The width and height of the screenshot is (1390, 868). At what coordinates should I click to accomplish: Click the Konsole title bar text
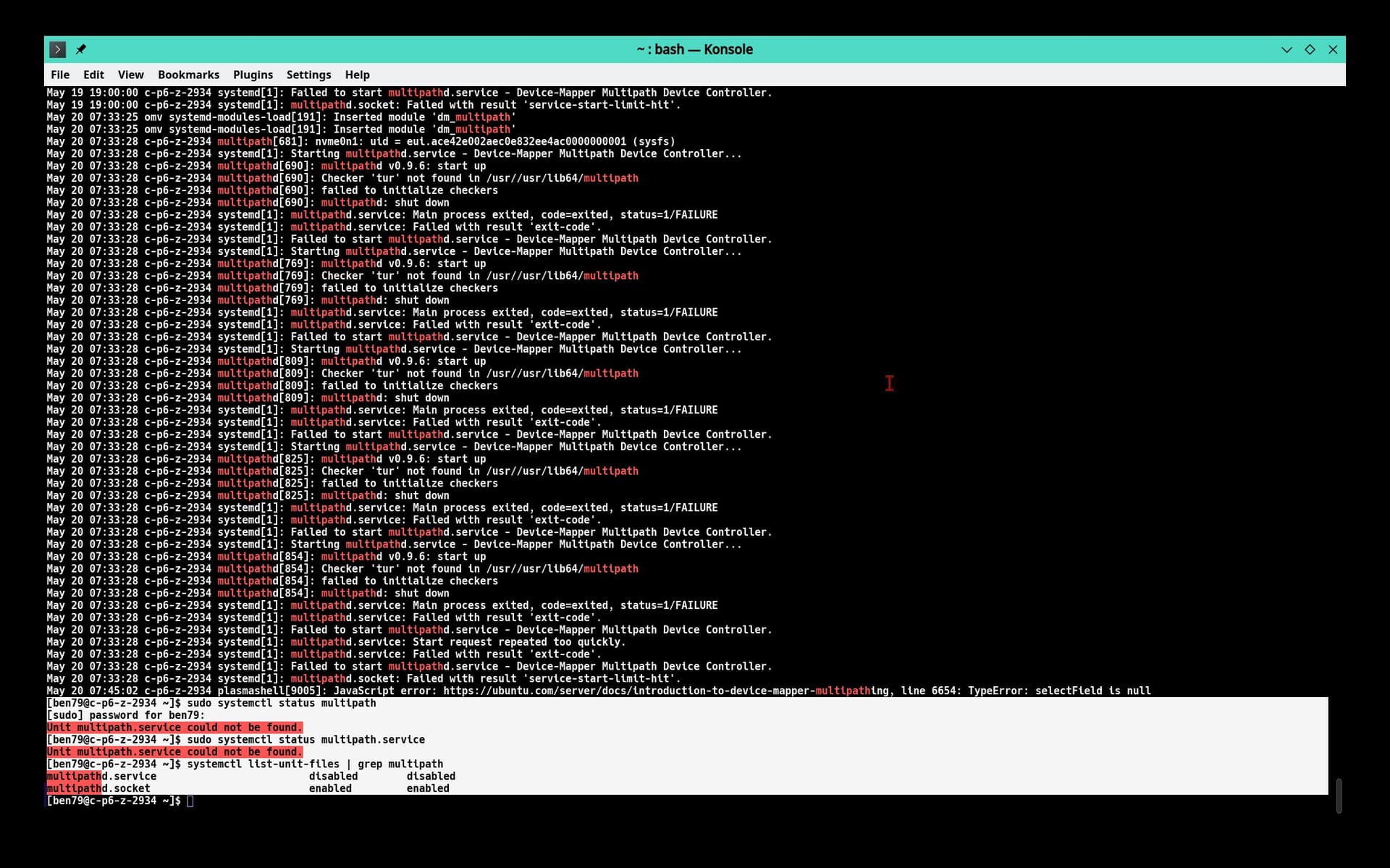pyautogui.click(x=694, y=49)
